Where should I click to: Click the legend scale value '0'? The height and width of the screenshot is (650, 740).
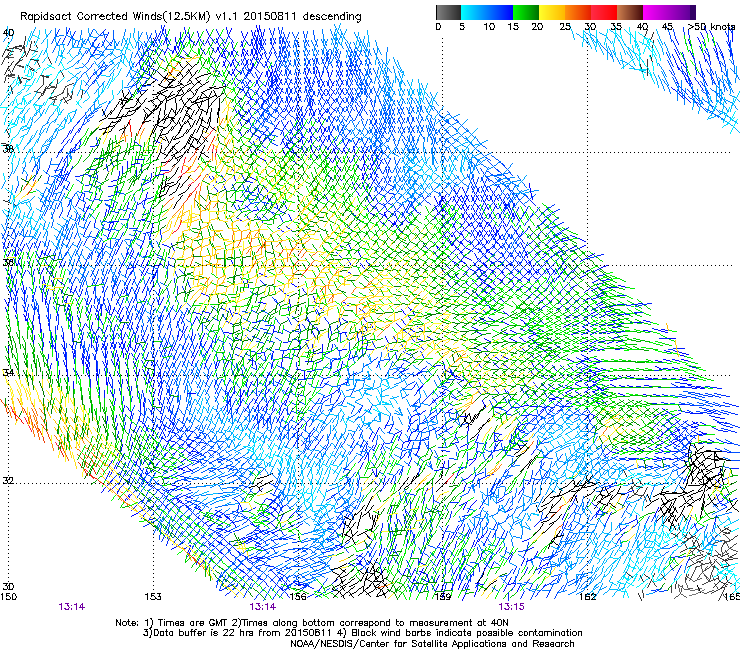point(438,27)
